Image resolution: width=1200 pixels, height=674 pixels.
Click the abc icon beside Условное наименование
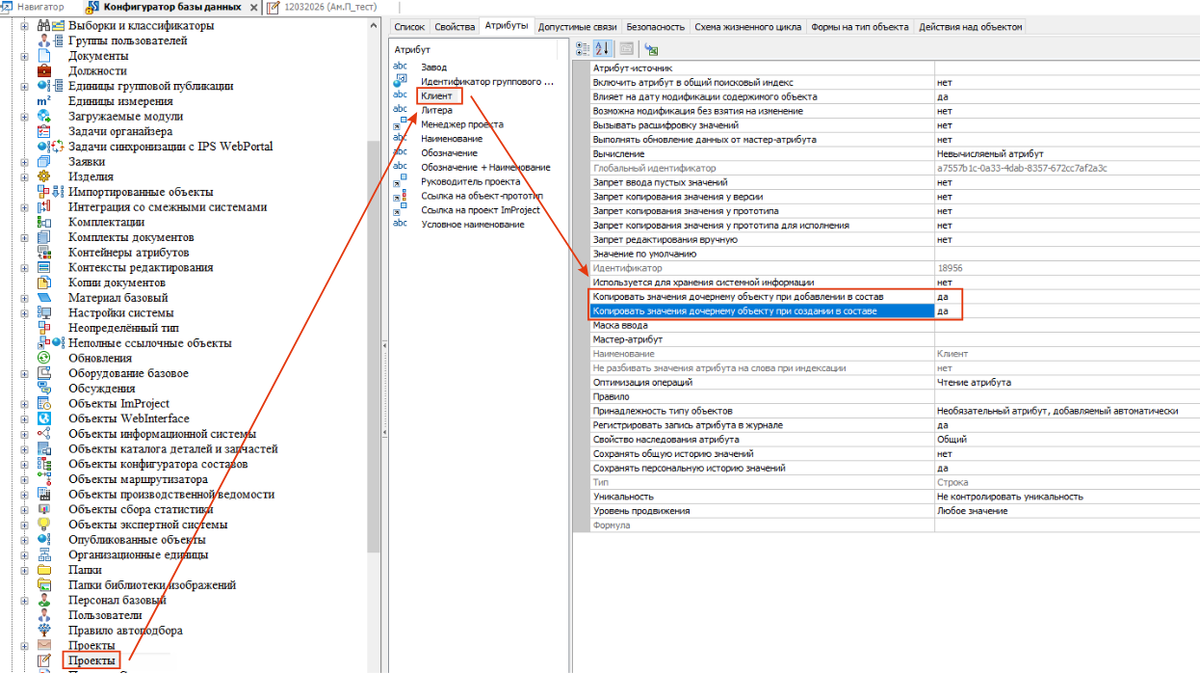coord(400,223)
